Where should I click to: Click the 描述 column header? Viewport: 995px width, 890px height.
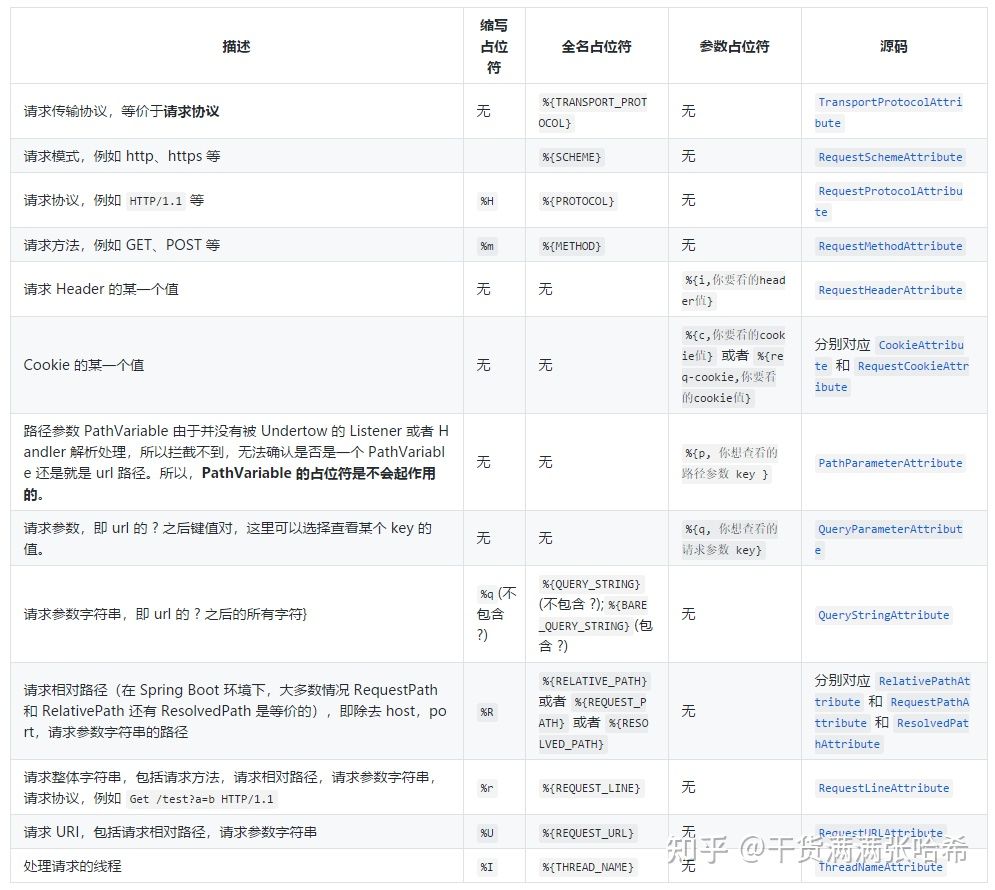coord(236,46)
